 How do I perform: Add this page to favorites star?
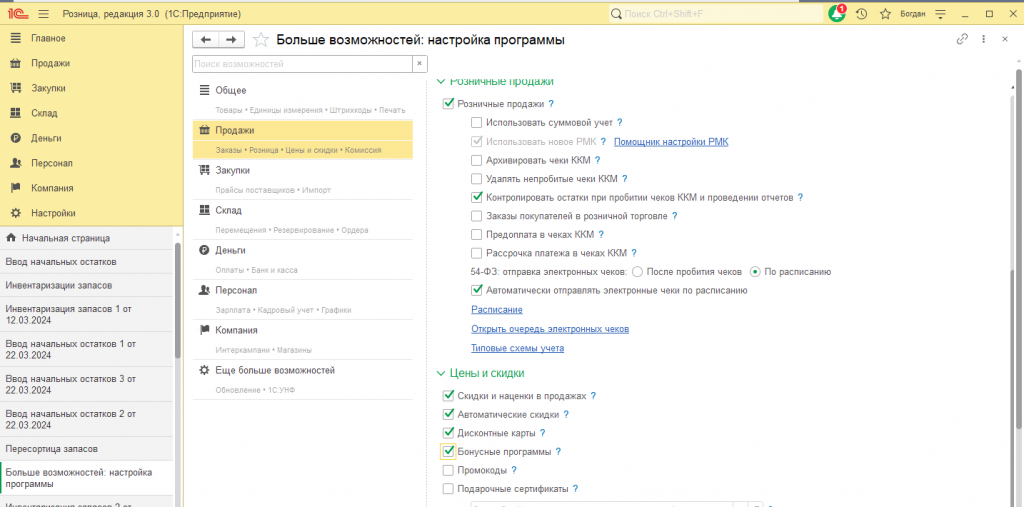[x=261, y=40]
